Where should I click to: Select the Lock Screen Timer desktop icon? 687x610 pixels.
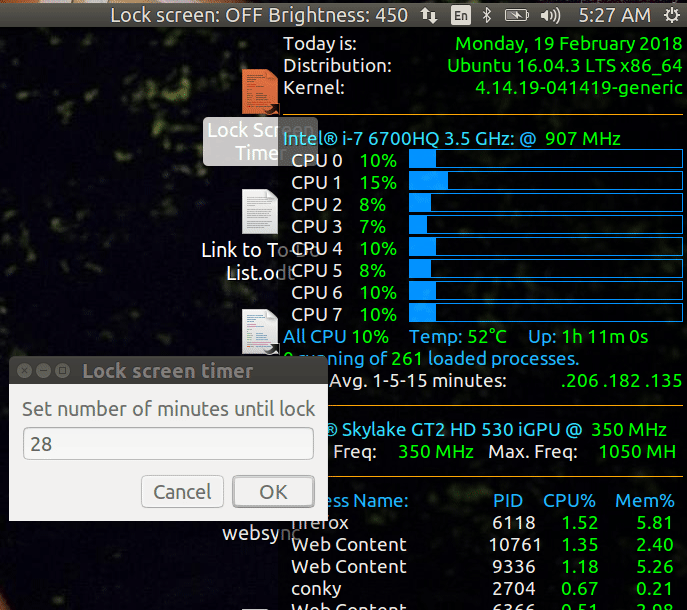point(260,92)
